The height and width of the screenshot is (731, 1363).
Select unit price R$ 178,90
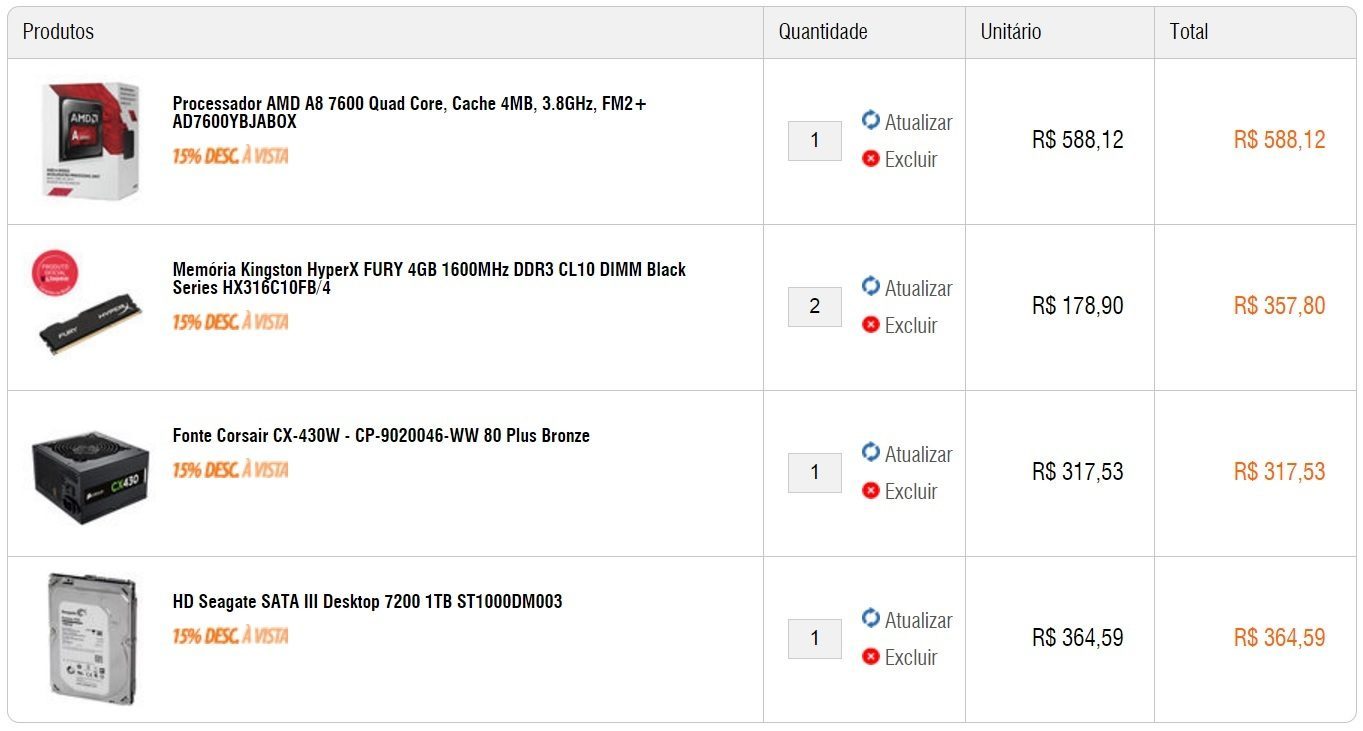1078,306
